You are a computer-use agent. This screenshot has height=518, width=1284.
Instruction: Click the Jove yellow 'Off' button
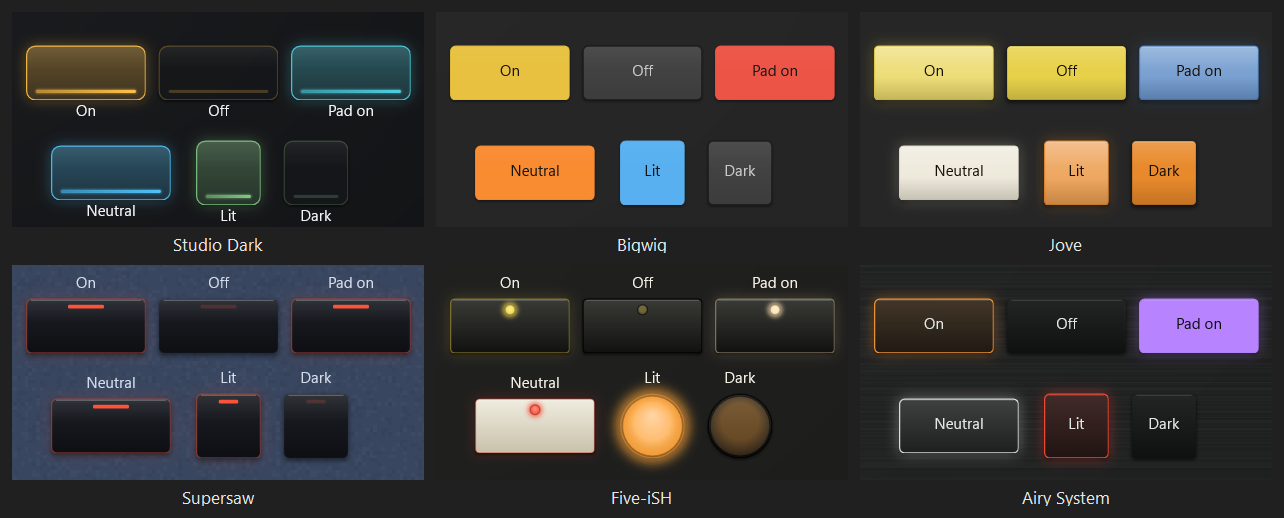point(1067,73)
